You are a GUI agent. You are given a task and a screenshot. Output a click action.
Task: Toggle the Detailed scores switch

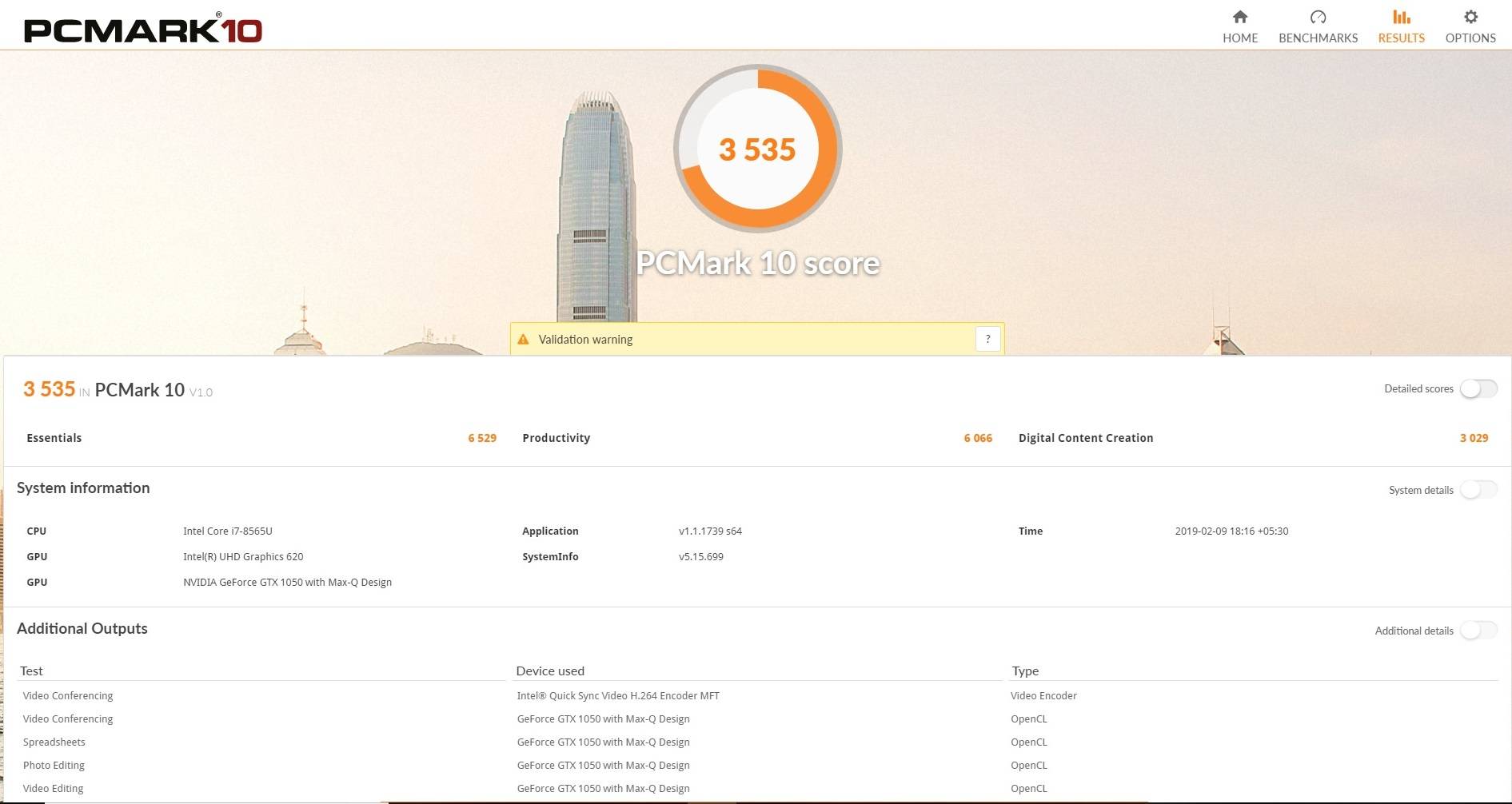pos(1478,389)
